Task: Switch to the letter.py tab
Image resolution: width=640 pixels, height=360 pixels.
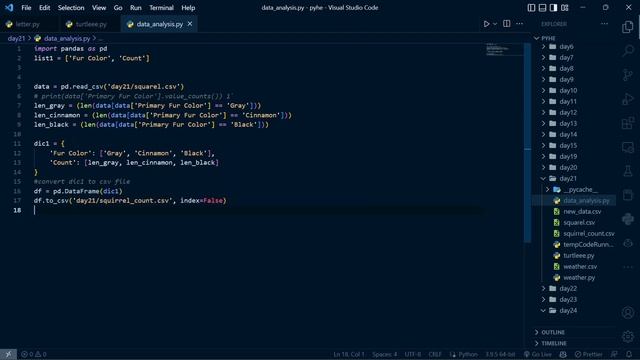Action: coord(28,24)
